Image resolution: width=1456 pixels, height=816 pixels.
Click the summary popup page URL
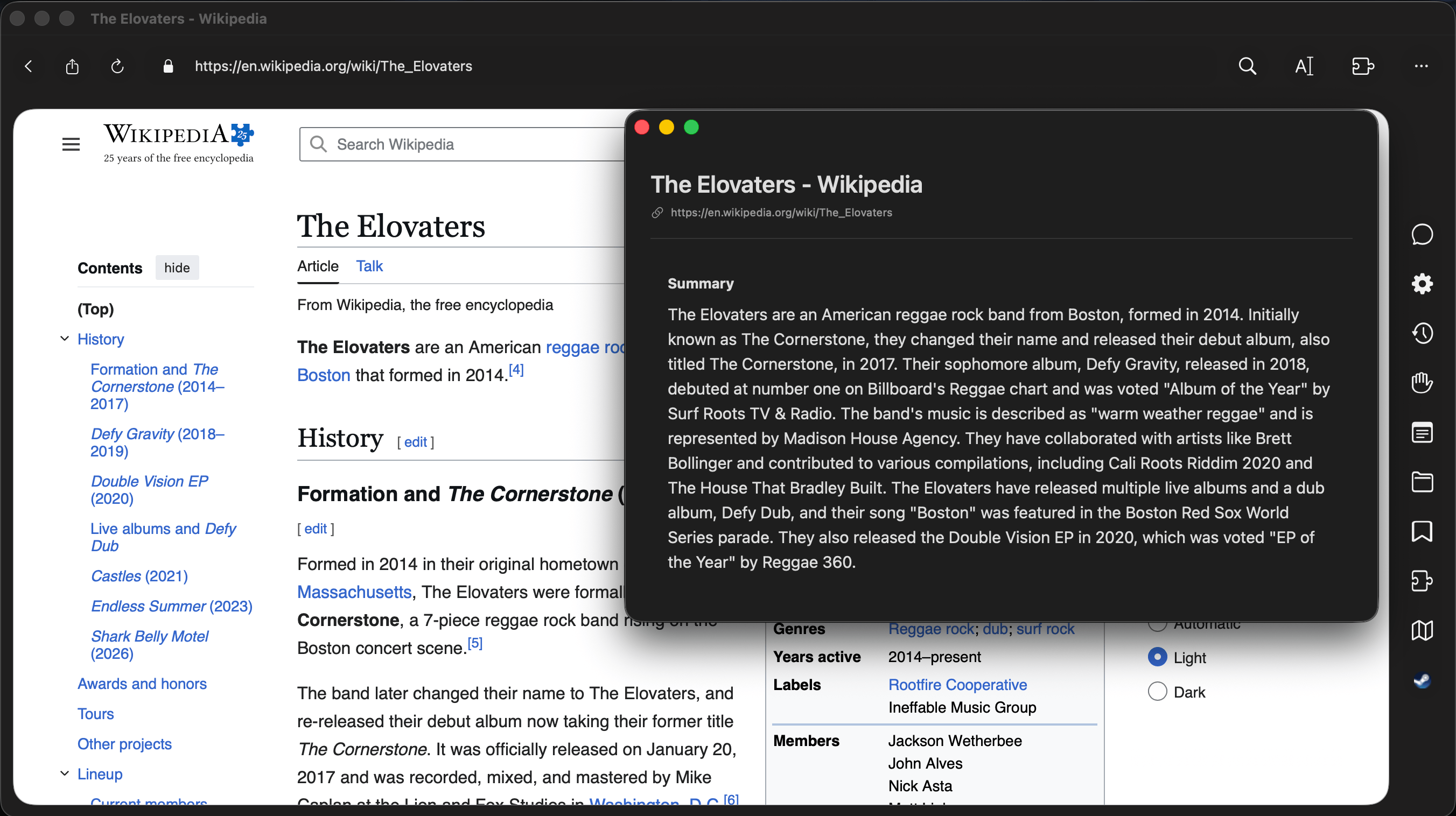tap(781, 213)
